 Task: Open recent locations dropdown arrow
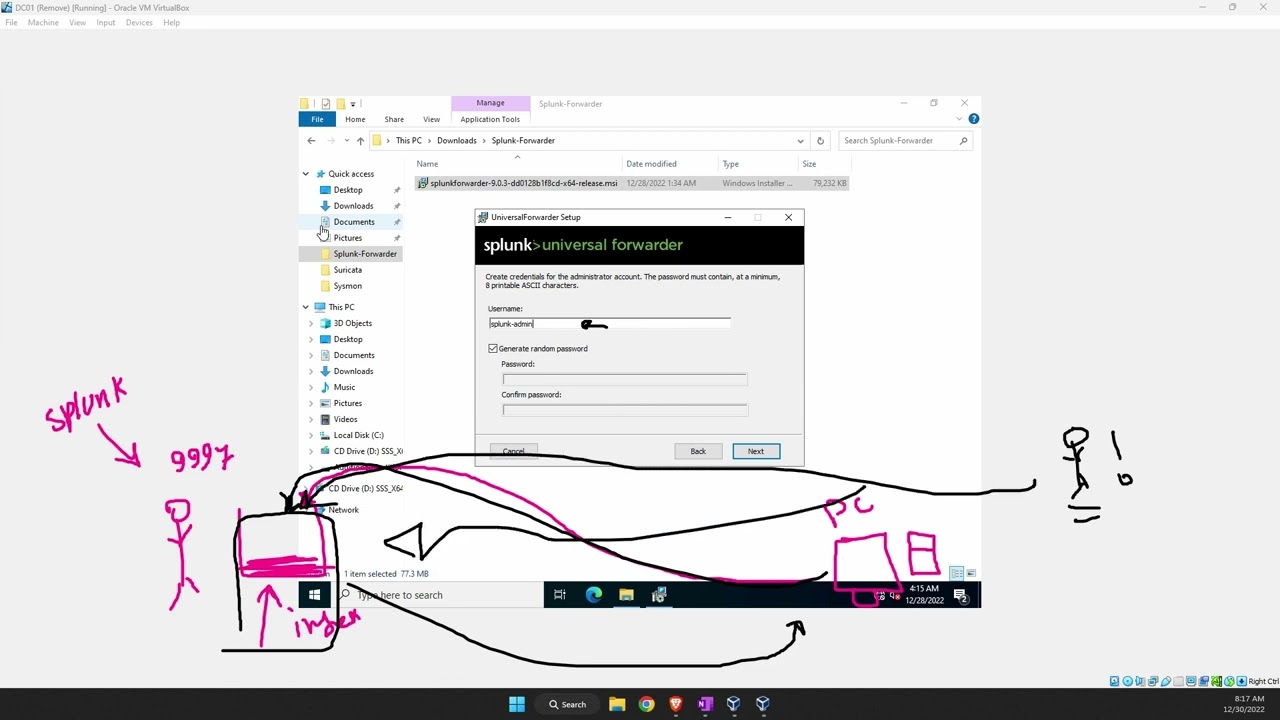[346, 141]
